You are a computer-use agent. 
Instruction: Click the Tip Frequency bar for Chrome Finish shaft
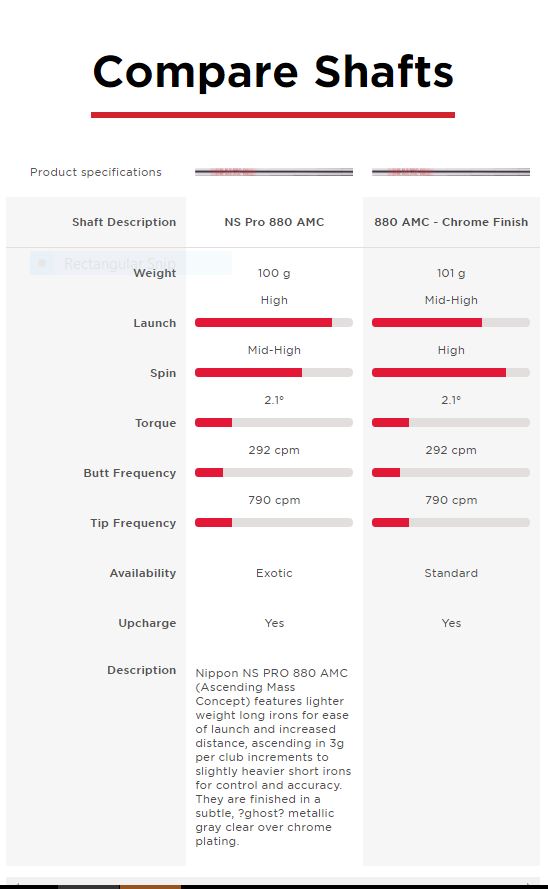point(451,522)
